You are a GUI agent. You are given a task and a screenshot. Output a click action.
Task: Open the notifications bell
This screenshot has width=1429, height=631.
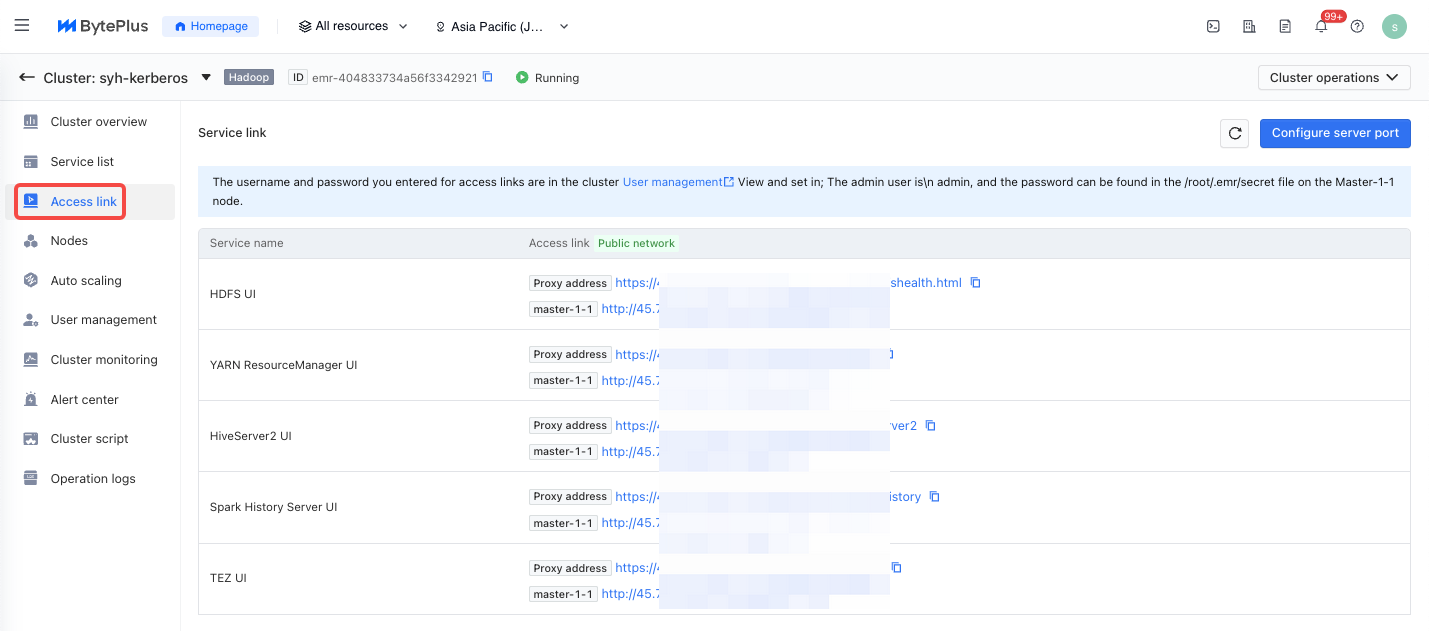tap(1321, 27)
